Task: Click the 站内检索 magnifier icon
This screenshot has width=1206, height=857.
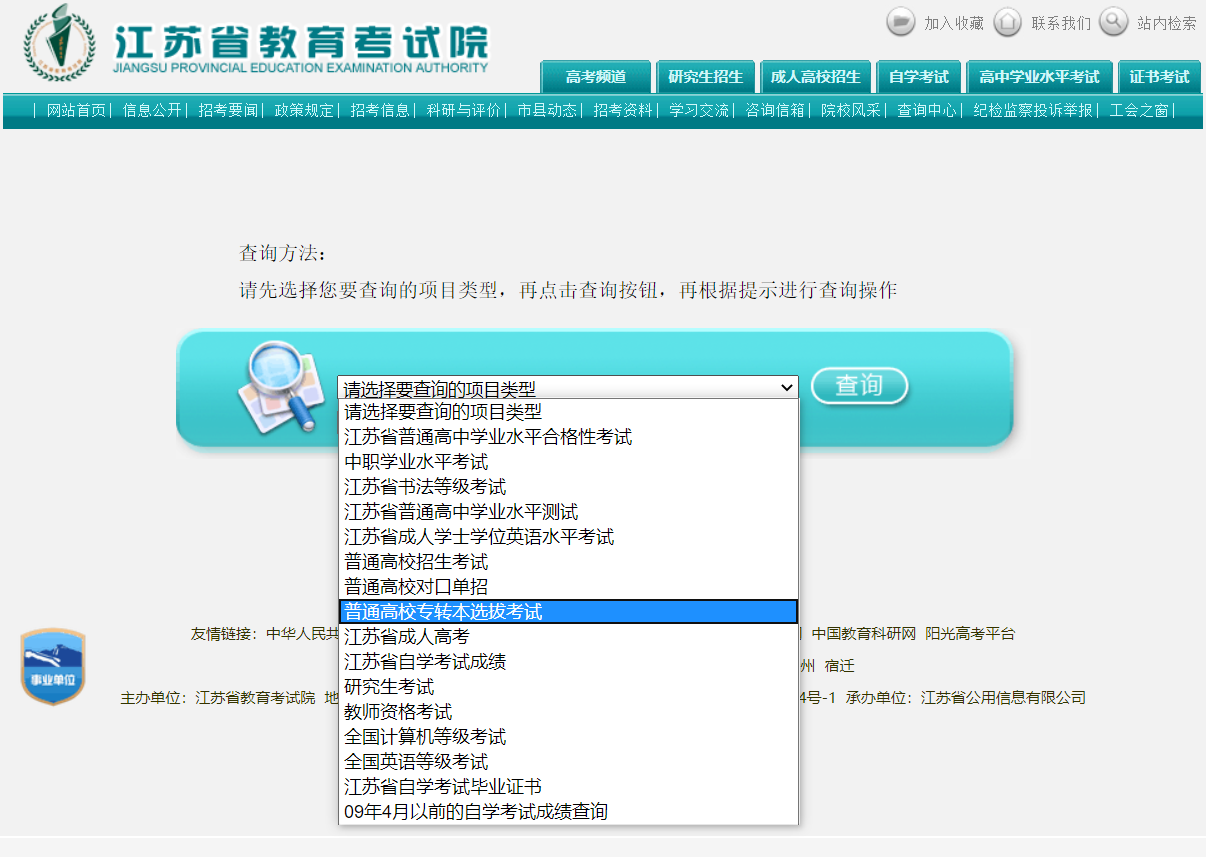Action: point(1113,22)
